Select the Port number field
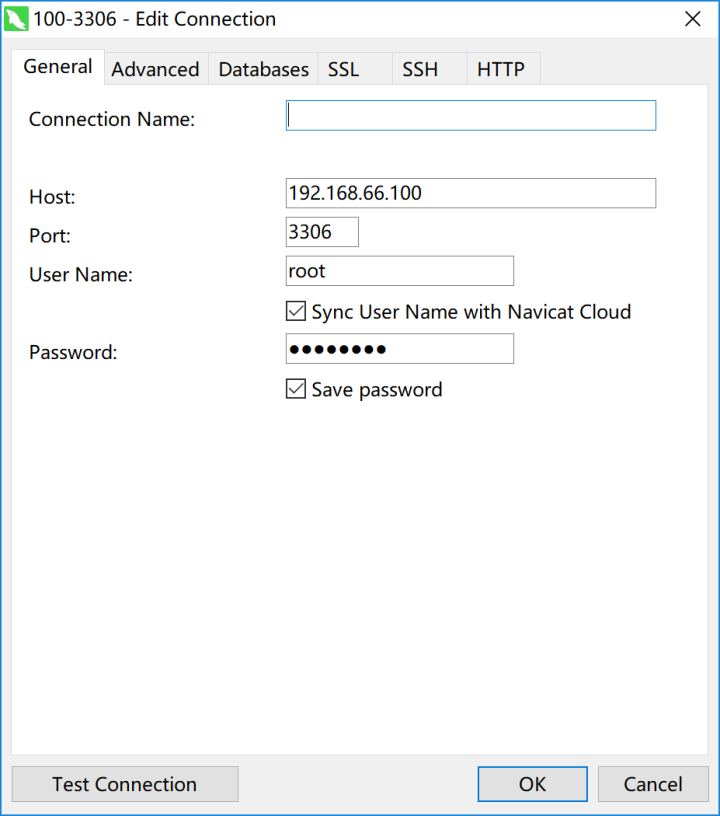Image resolution: width=720 pixels, height=816 pixels. point(322,232)
